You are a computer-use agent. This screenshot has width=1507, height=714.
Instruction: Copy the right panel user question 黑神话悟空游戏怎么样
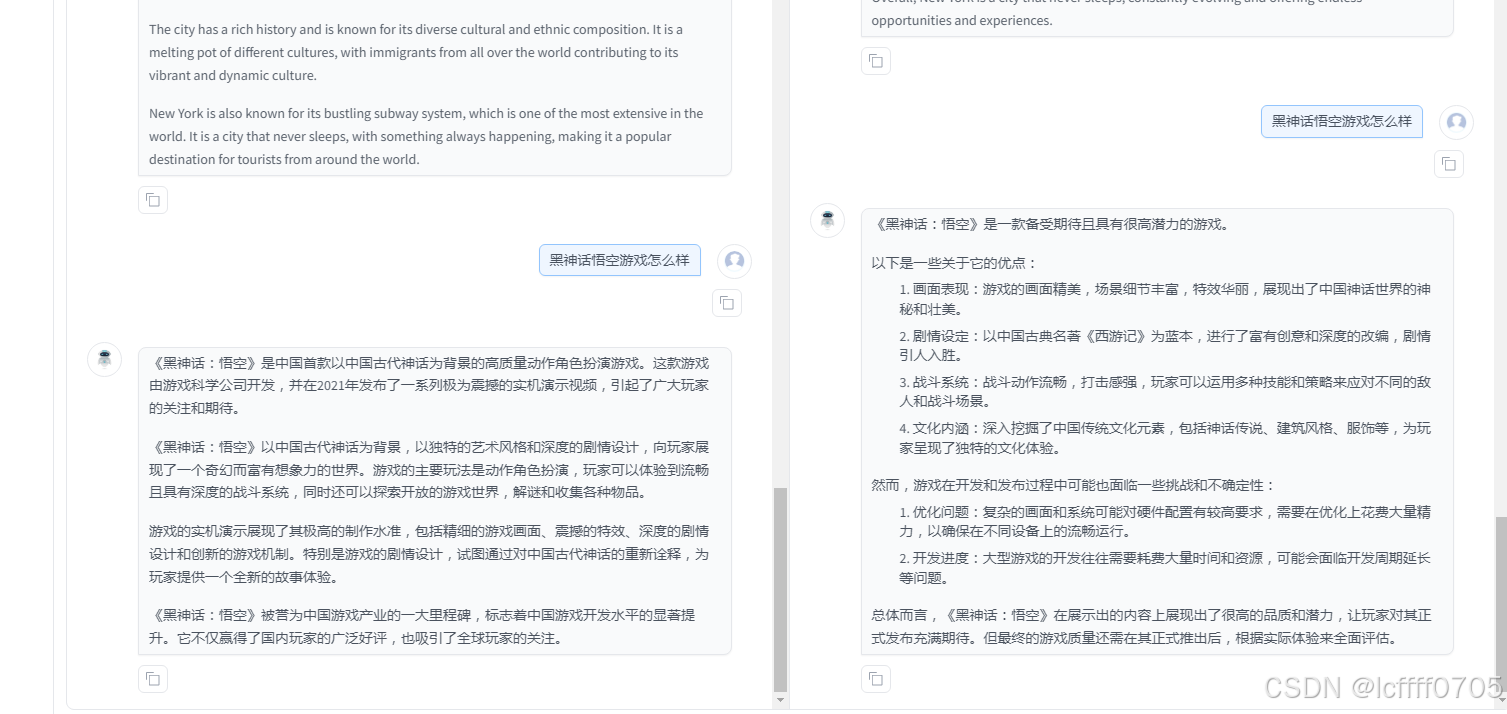pos(1449,164)
